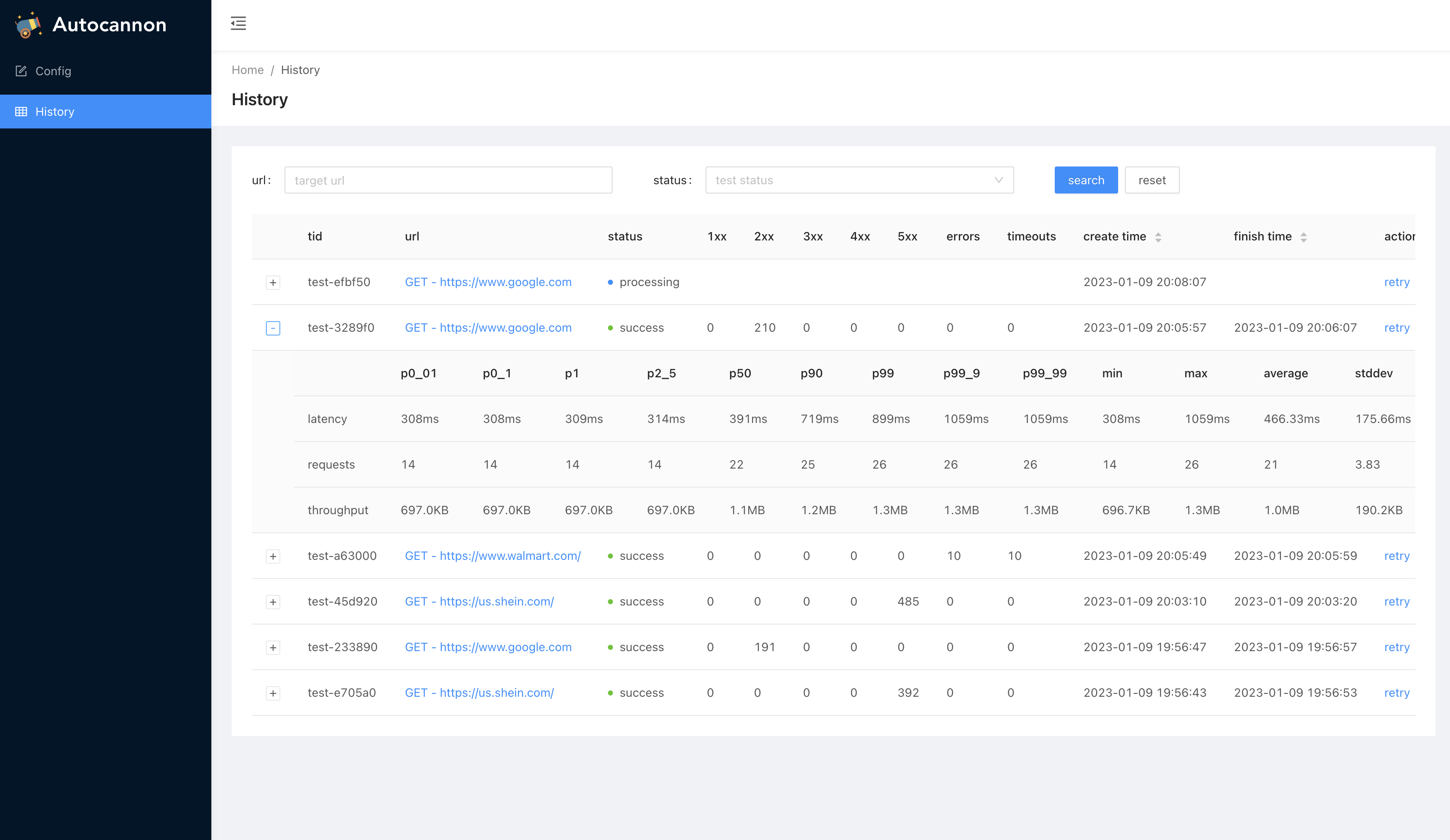Click the test-233890 tid cell

pyautogui.click(x=342, y=647)
